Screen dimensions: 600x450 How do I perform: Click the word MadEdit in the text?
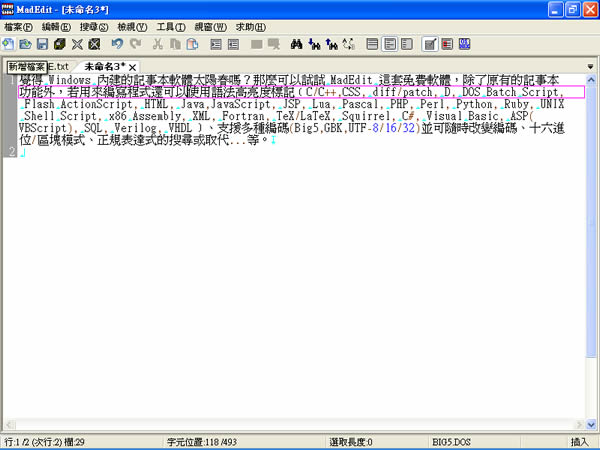(351, 80)
